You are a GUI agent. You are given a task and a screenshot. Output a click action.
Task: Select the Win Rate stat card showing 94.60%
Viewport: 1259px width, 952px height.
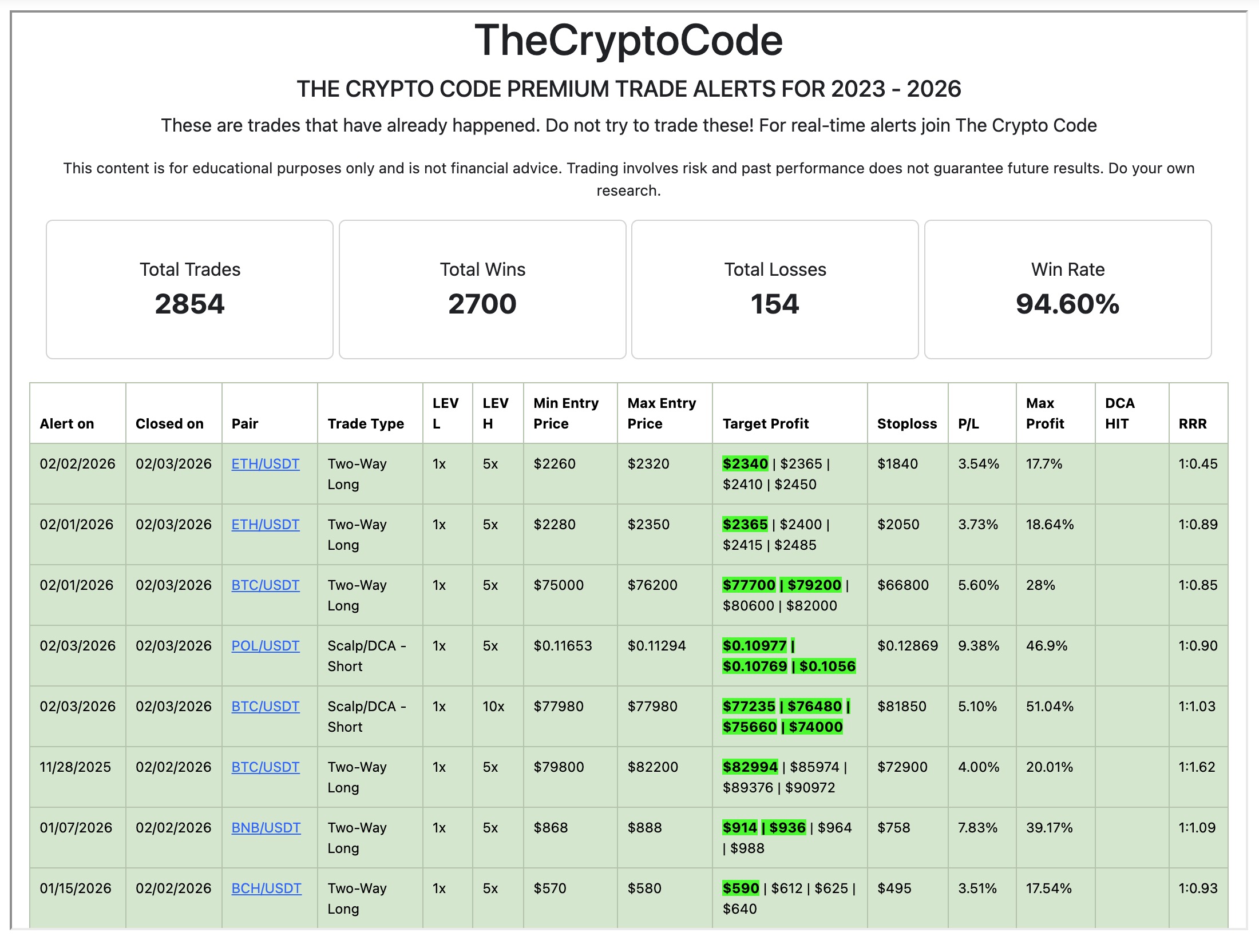click(1068, 289)
